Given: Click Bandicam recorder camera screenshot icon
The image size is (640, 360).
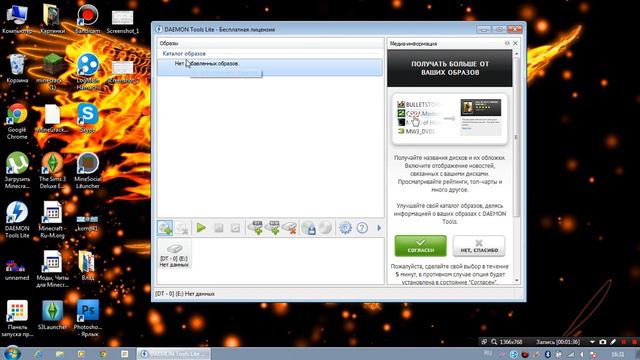Looking at the screenshot, I should 602,342.
